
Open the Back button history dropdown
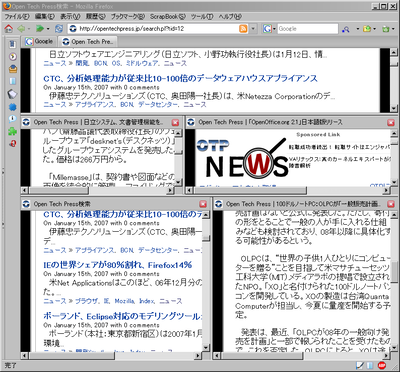pos(29,29)
